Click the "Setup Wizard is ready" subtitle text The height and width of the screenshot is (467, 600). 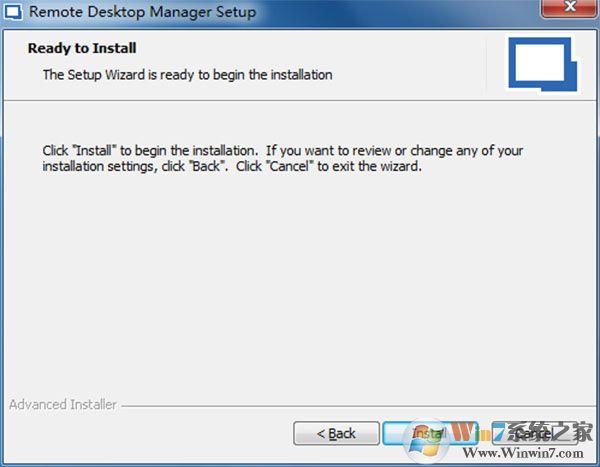pyautogui.click(x=187, y=74)
